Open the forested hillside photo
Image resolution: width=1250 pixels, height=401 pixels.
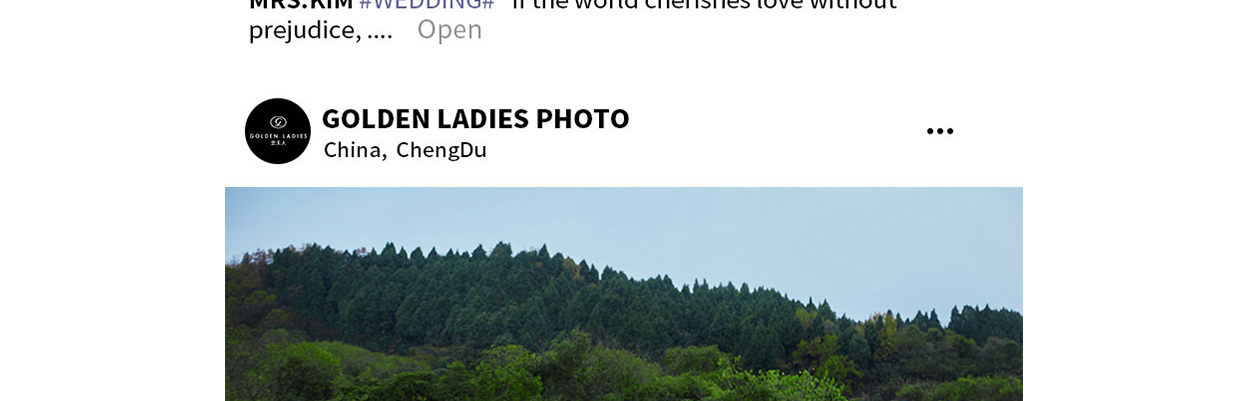coord(624,294)
